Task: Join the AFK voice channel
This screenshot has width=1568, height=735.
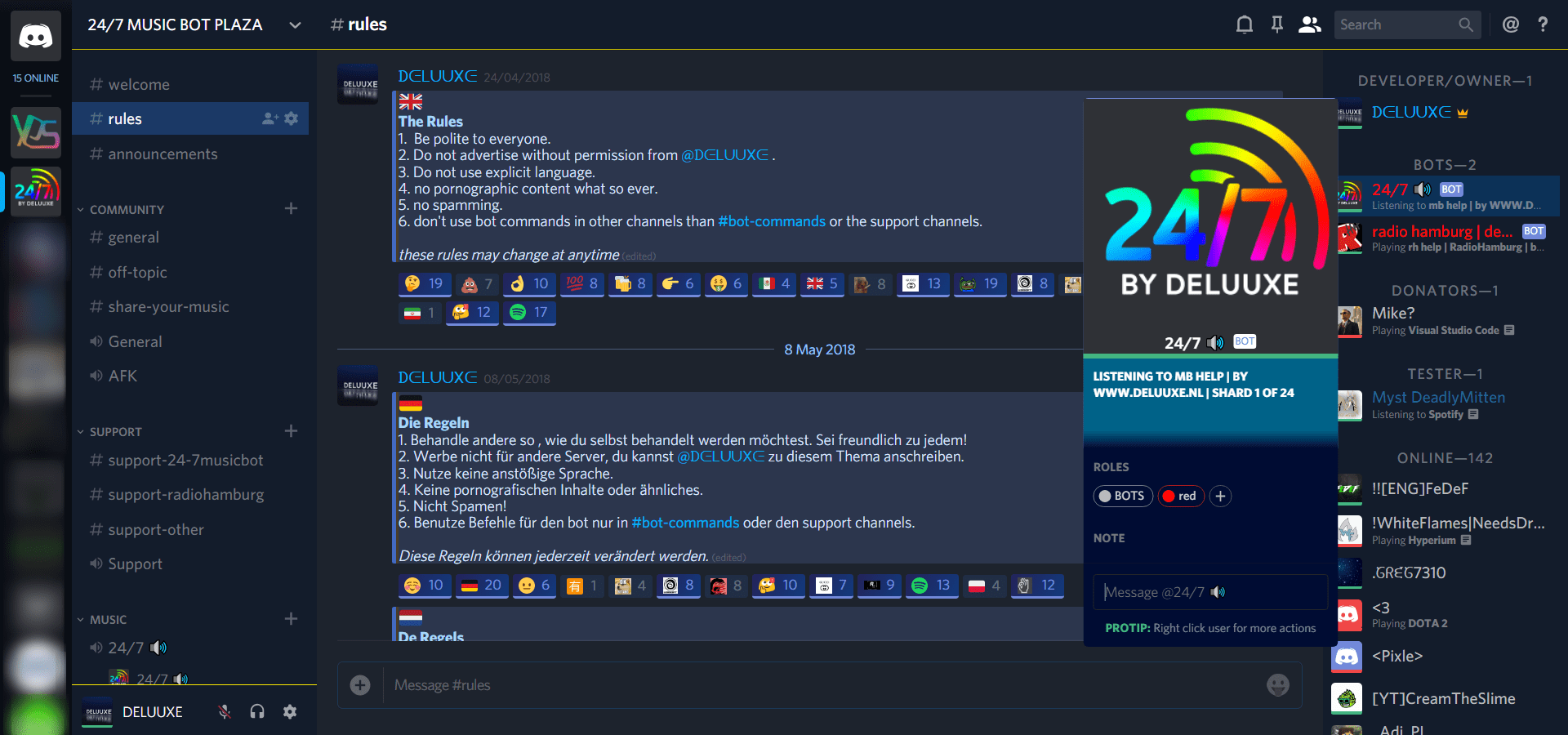Action: (190, 376)
